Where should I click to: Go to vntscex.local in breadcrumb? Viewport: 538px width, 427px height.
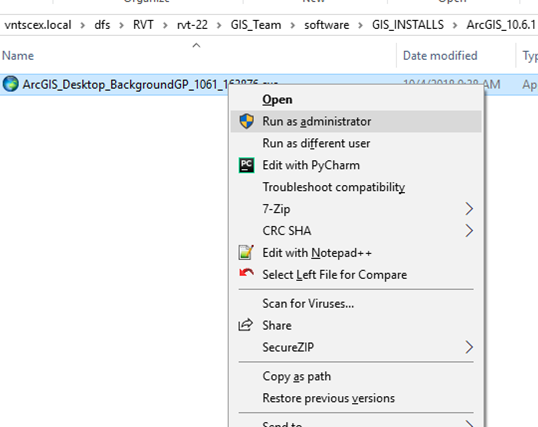[38, 25]
